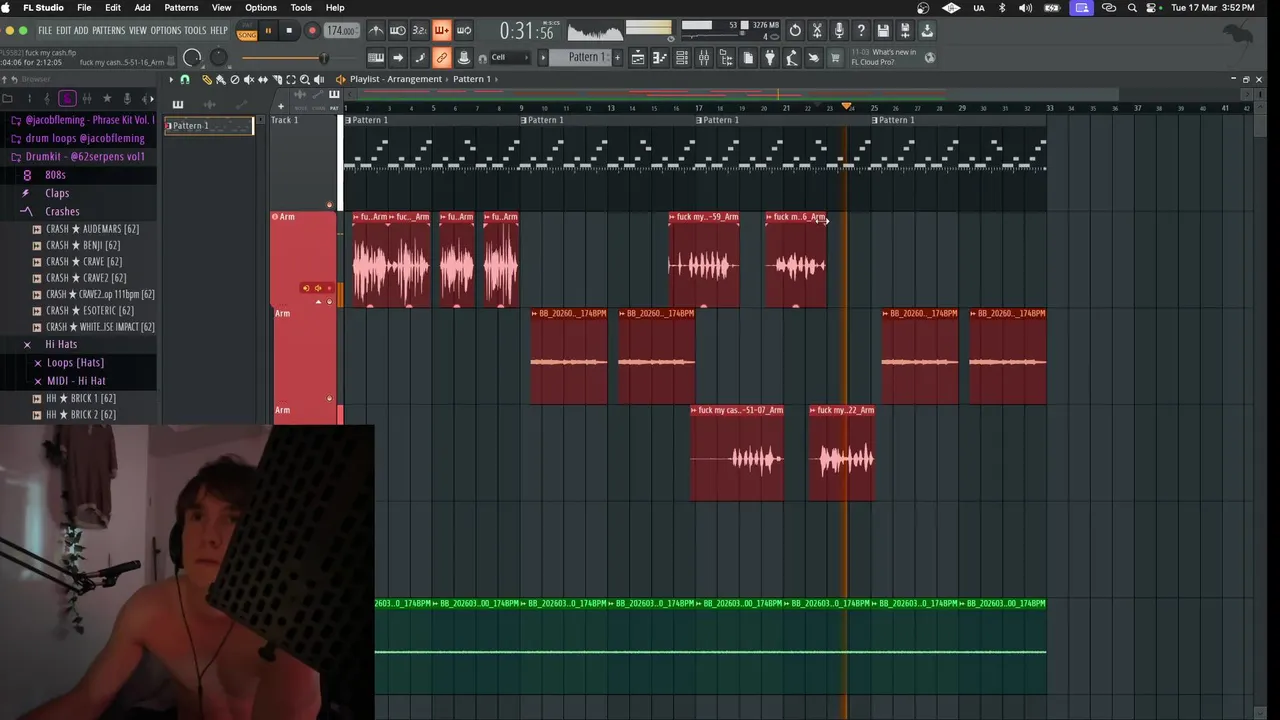
Task: Click the fuck my..-59_Arm audio clip
Action: pyautogui.click(x=704, y=259)
